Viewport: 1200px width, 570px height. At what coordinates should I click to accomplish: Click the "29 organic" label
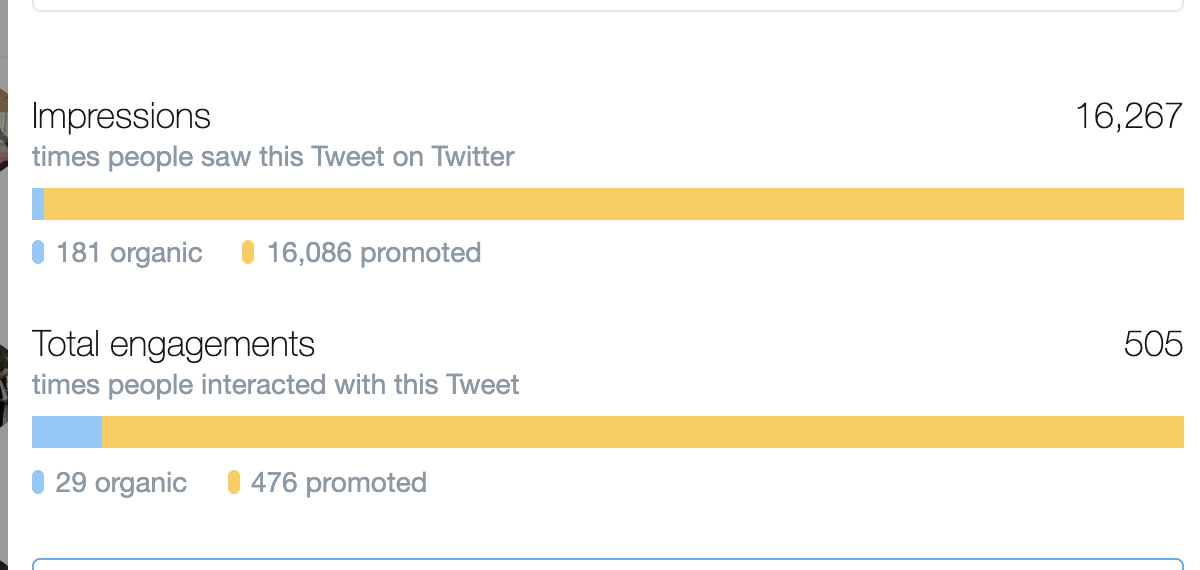pos(121,483)
